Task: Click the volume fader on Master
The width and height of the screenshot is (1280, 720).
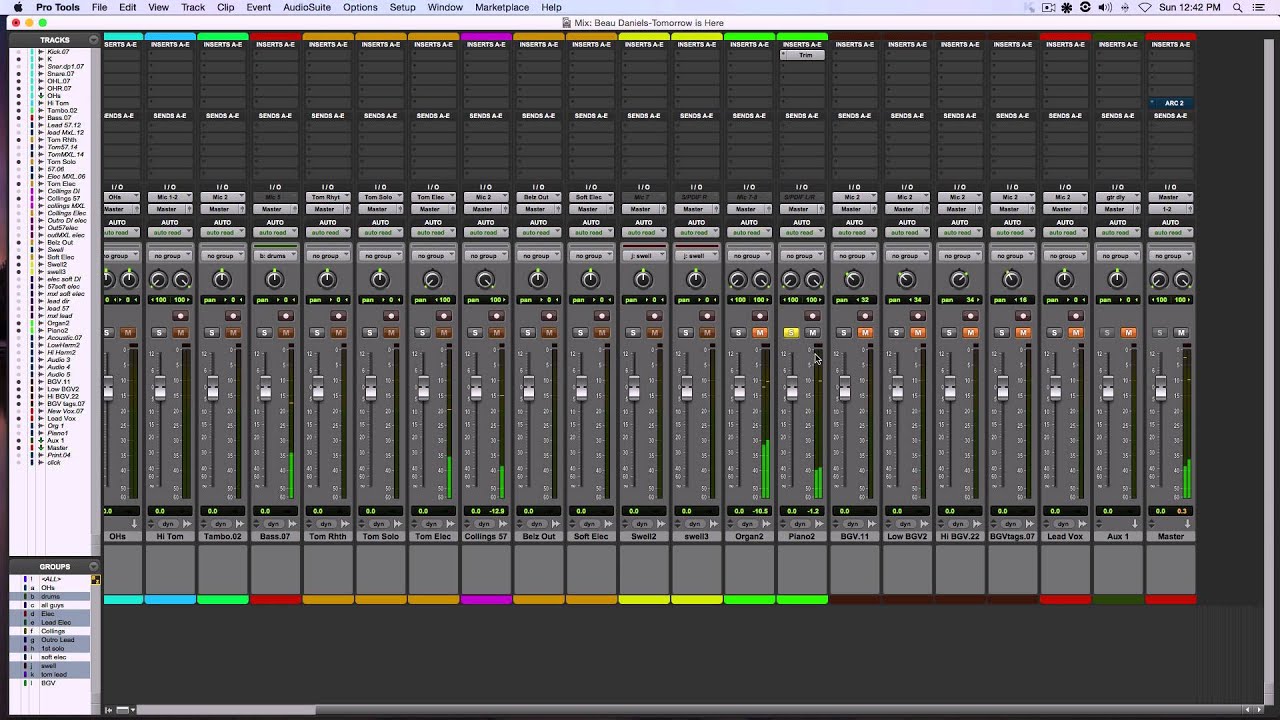Action: pos(1160,390)
